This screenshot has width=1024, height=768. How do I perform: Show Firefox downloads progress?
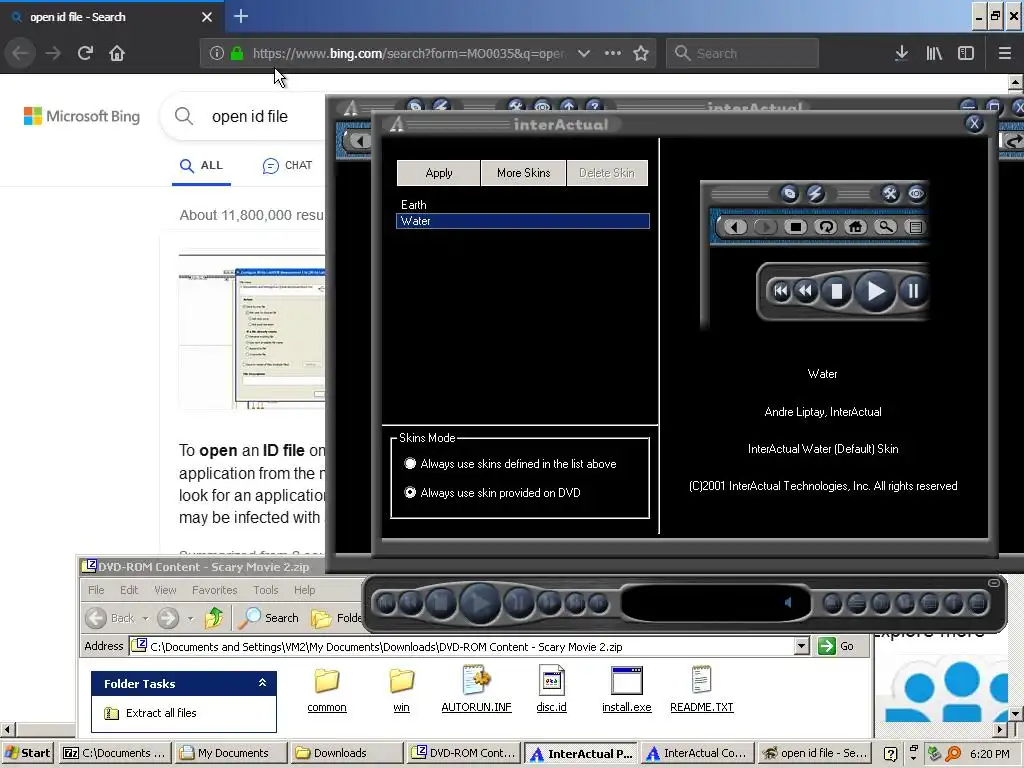tap(901, 53)
